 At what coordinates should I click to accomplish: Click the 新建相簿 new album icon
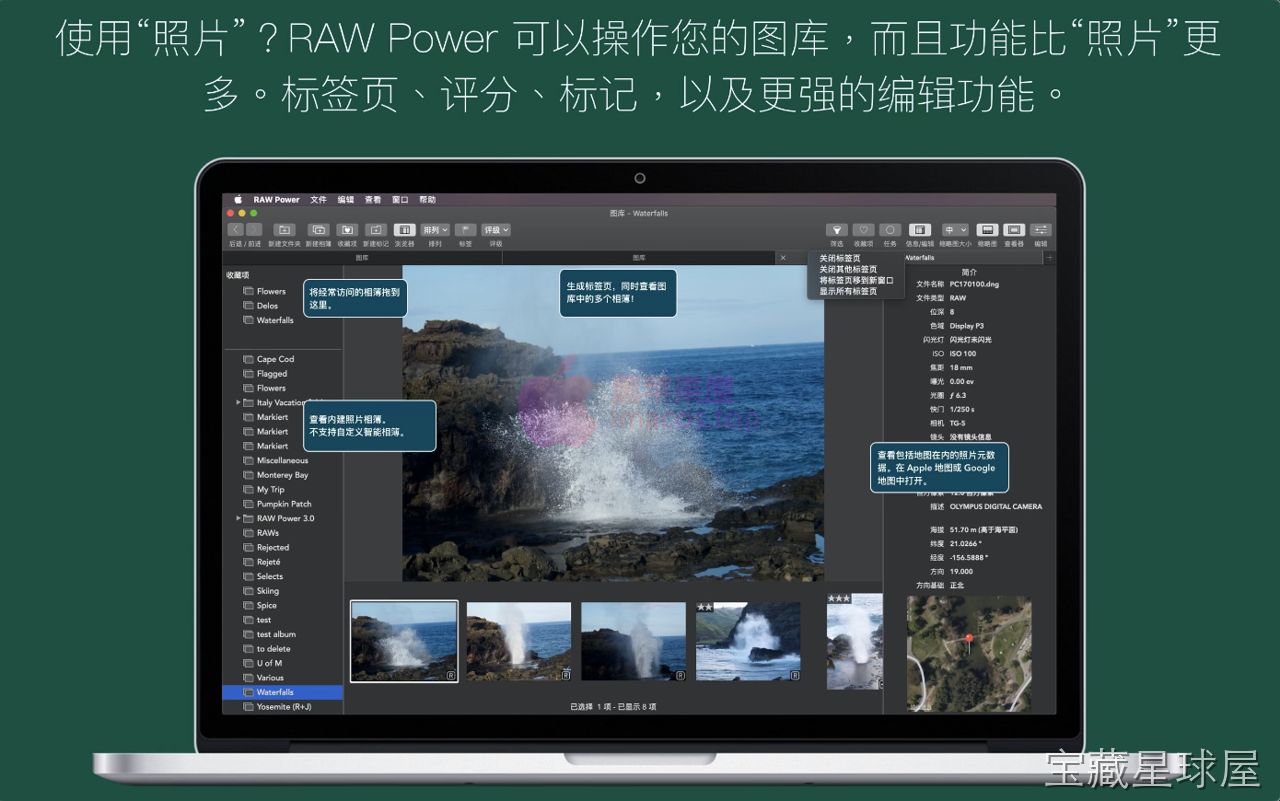(318, 230)
